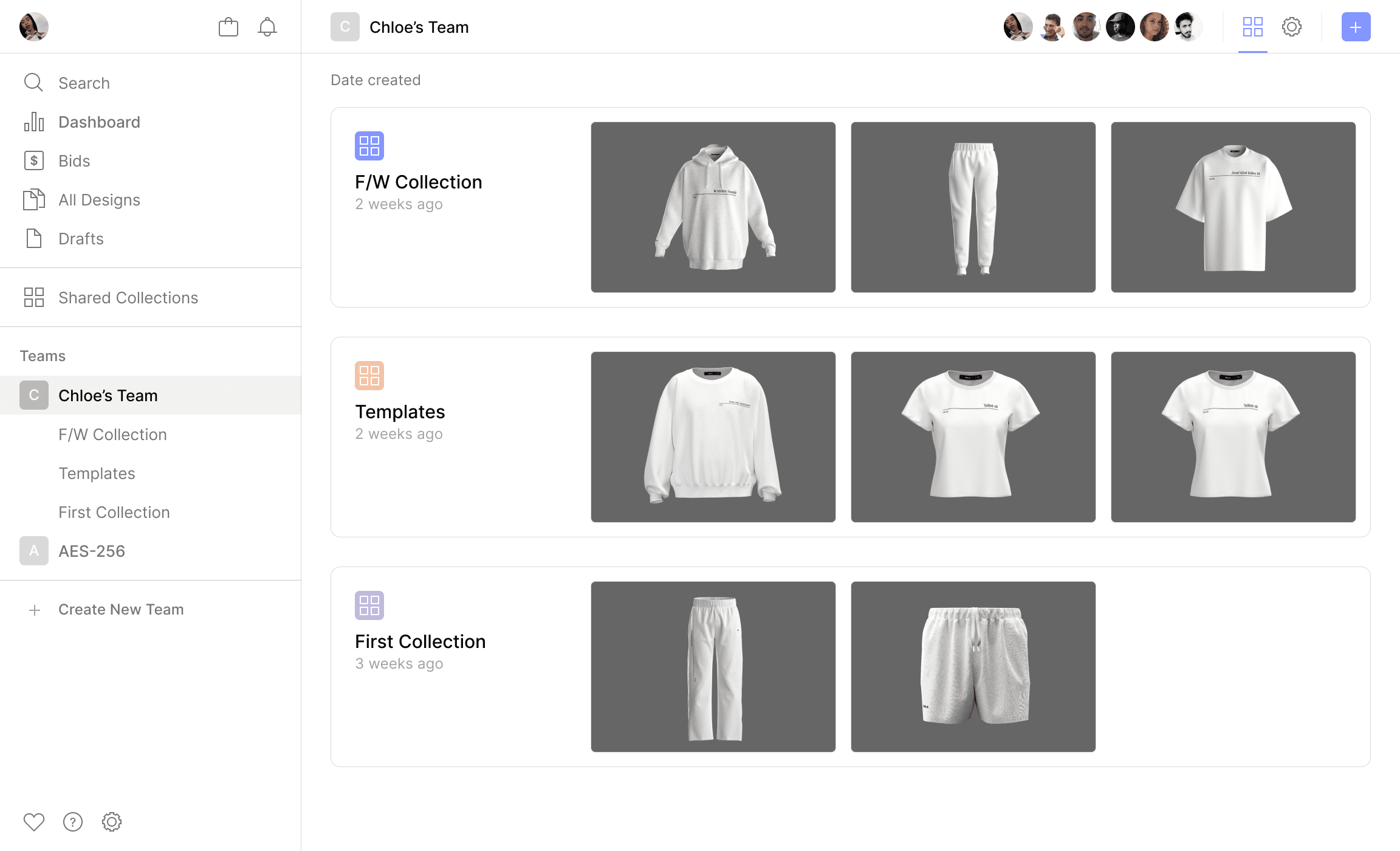Click the F/W Collection purple grid icon

369,146
